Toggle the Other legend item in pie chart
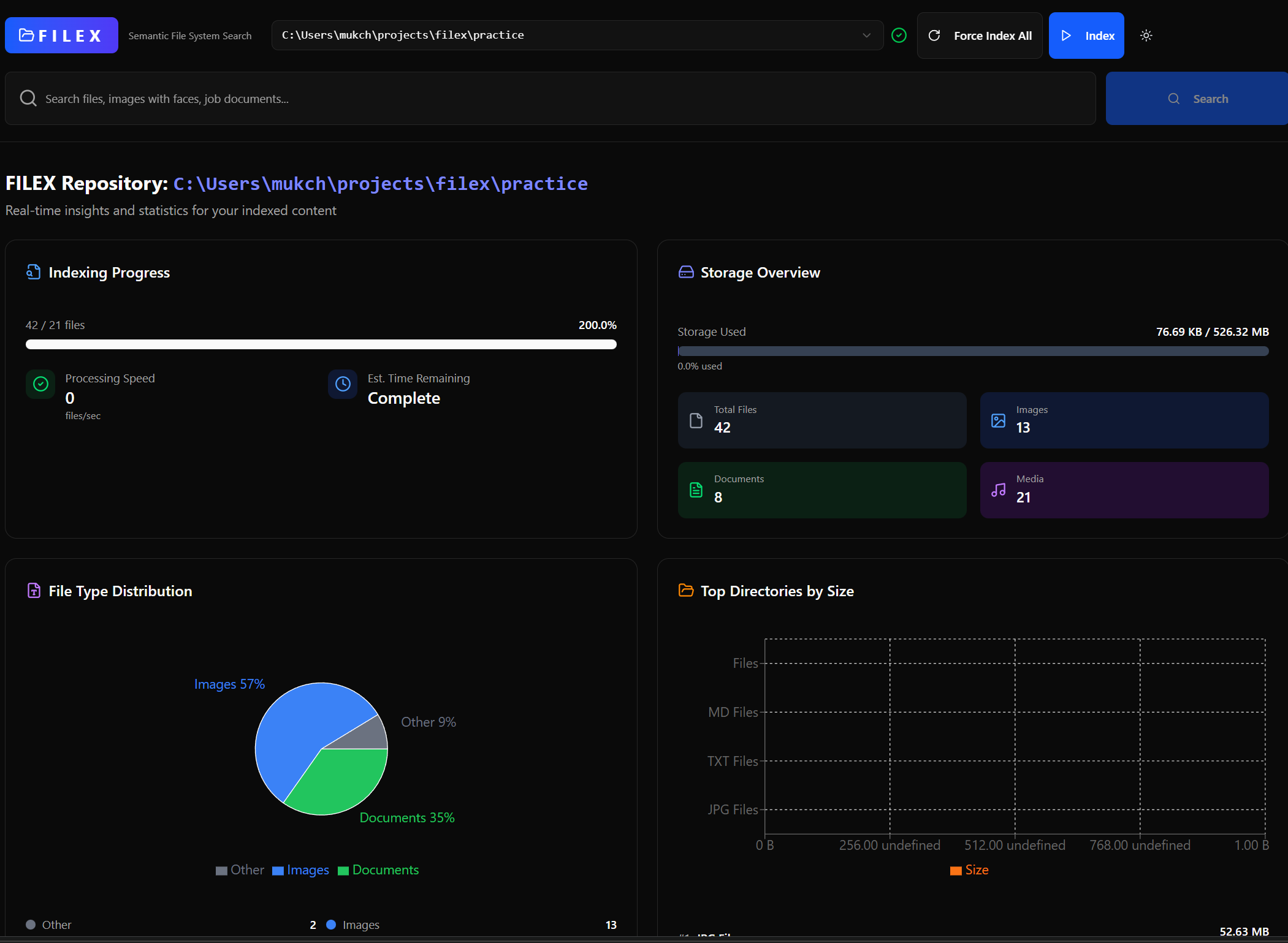The image size is (1288, 943). [240, 870]
